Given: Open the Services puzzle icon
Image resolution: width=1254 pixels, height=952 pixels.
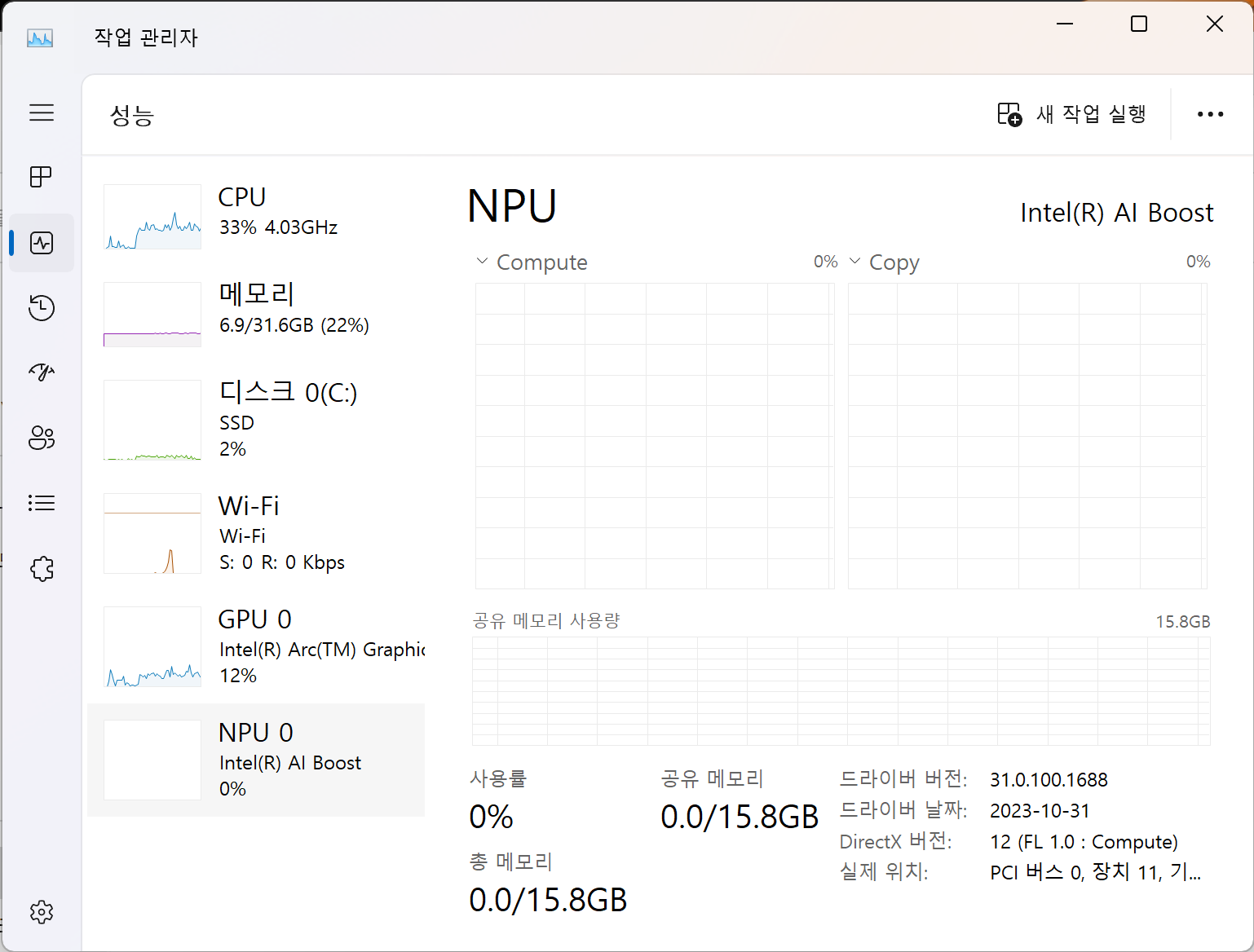Looking at the screenshot, I should (42, 568).
